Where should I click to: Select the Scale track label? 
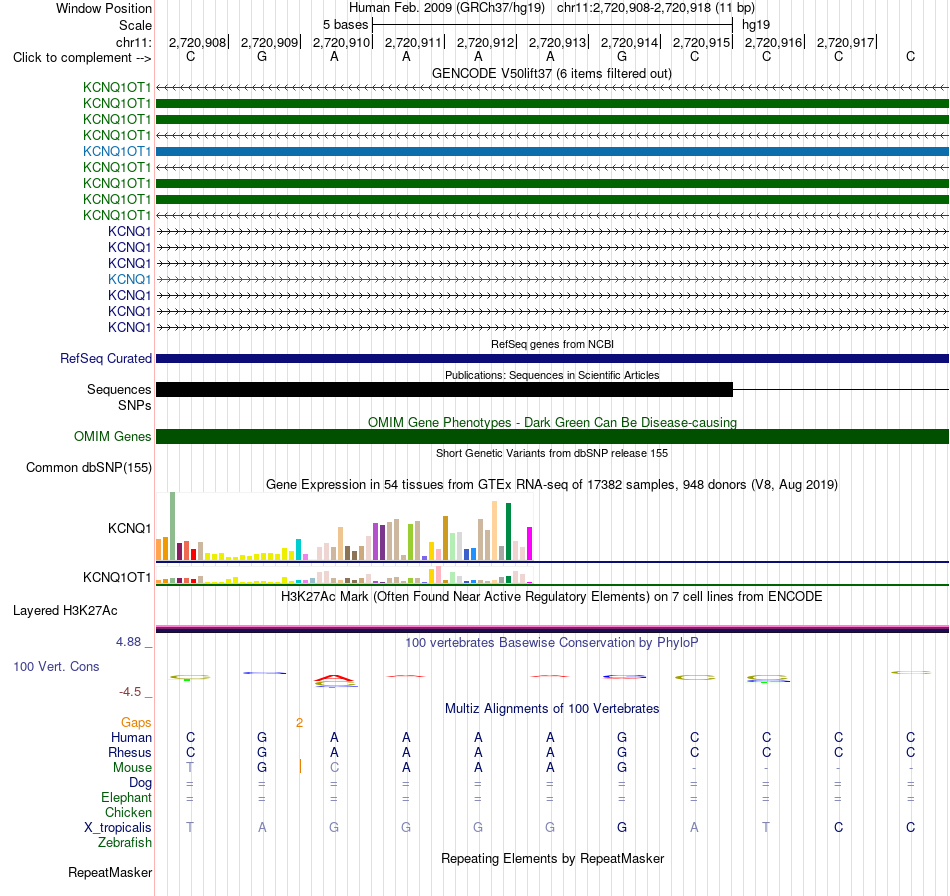pos(135,25)
